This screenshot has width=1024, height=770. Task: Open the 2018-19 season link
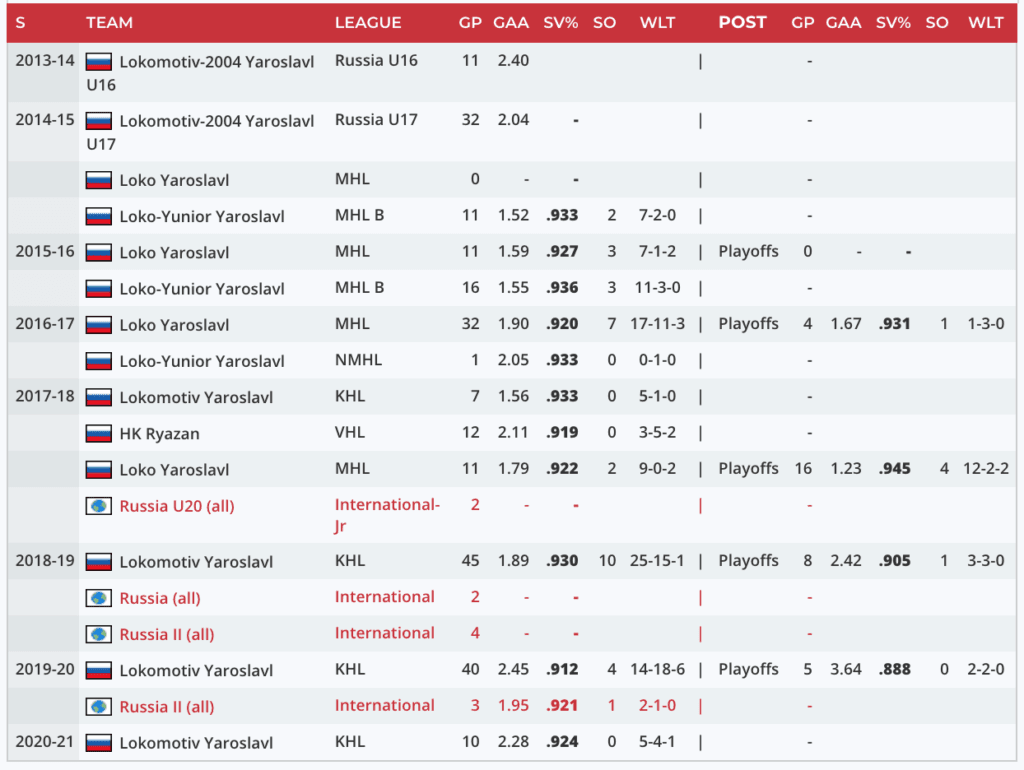coord(44,561)
